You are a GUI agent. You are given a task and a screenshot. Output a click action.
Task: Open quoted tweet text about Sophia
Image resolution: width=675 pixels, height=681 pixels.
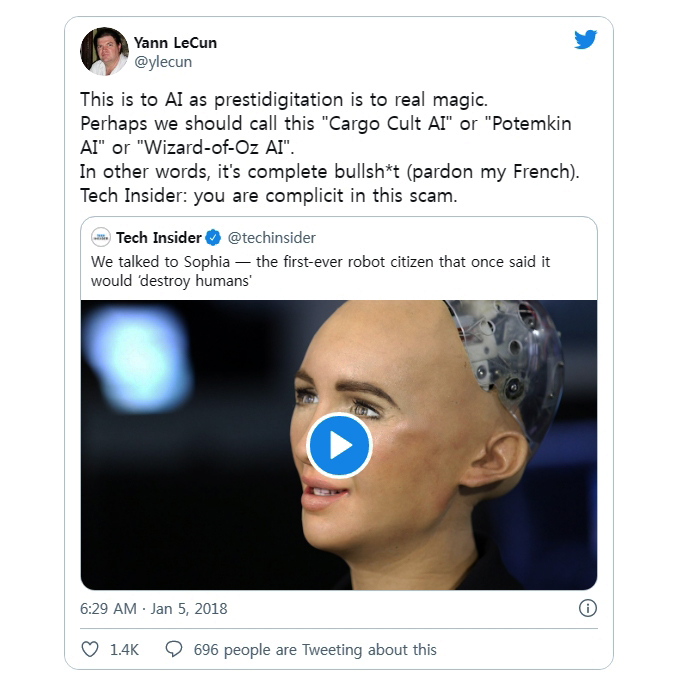pyautogui.click(x=320, y=271)
